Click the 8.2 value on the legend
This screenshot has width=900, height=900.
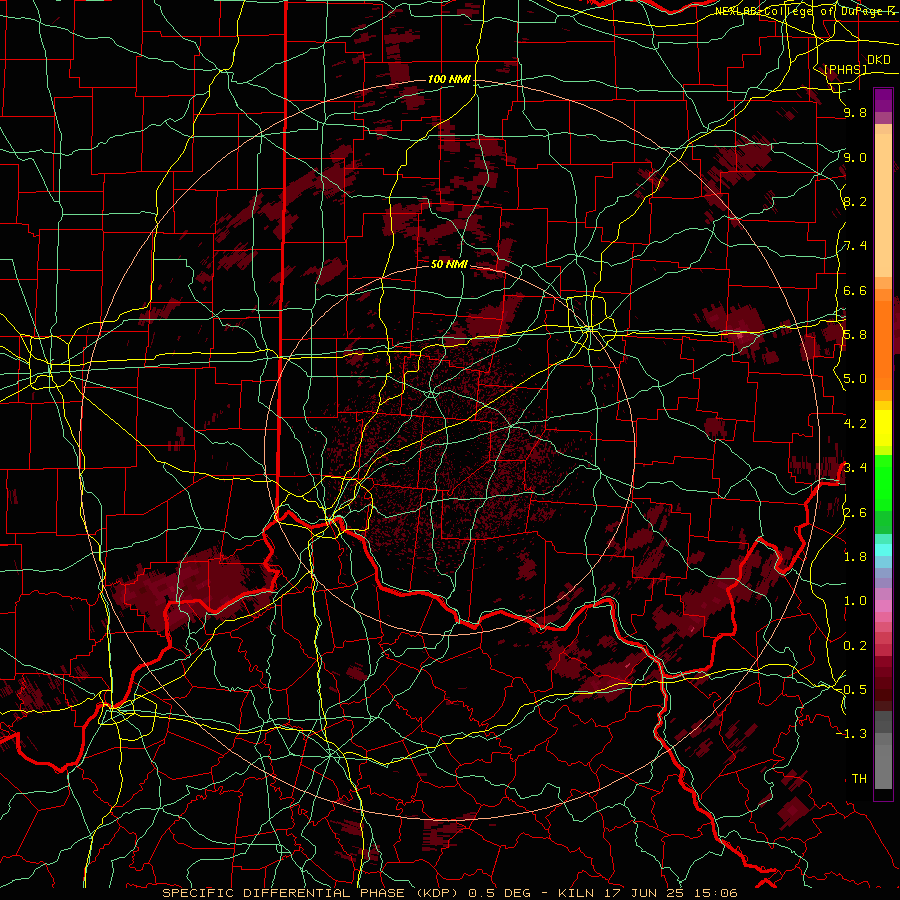pos(855,201)
